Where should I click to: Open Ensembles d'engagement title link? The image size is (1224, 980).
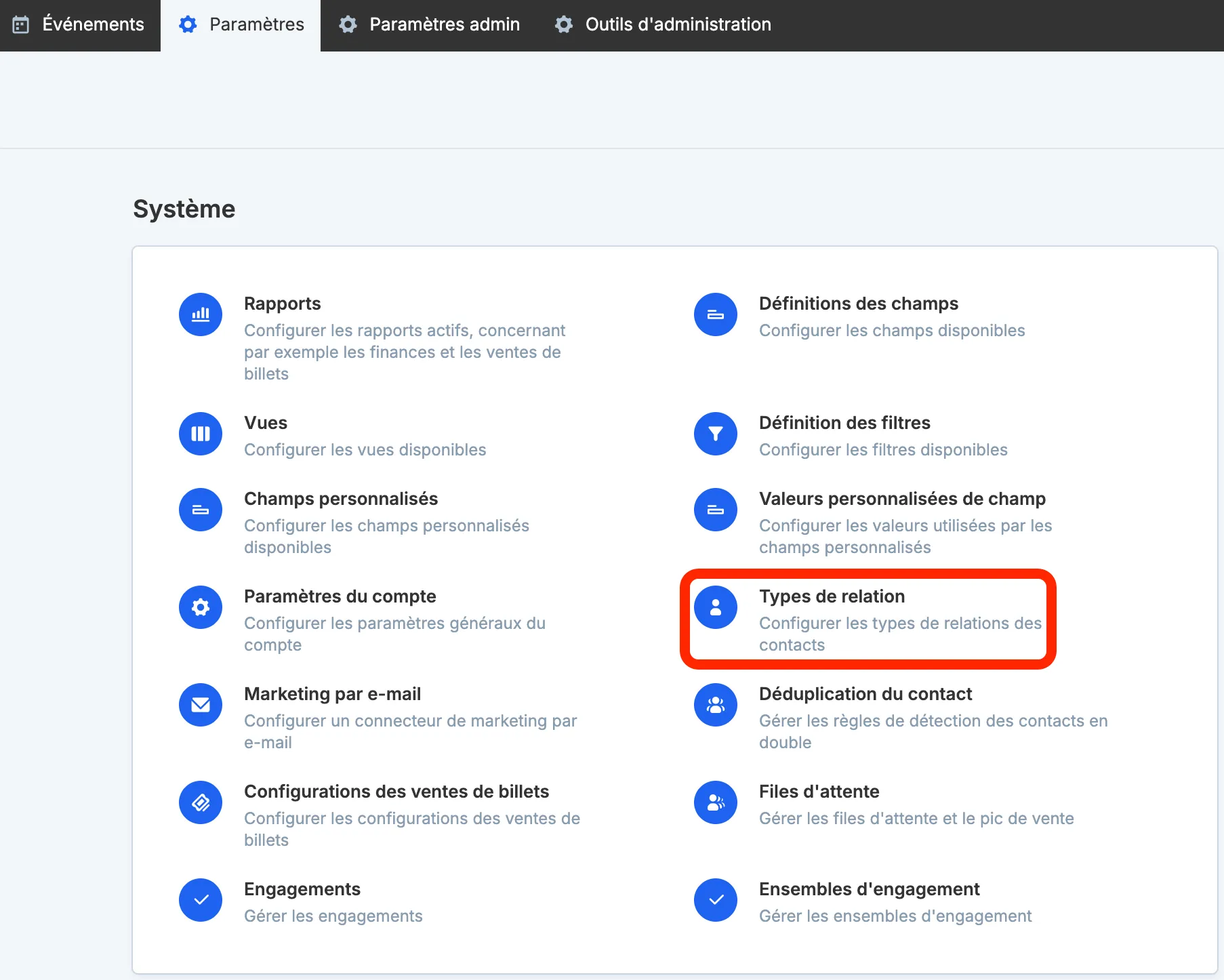(870, 889)
